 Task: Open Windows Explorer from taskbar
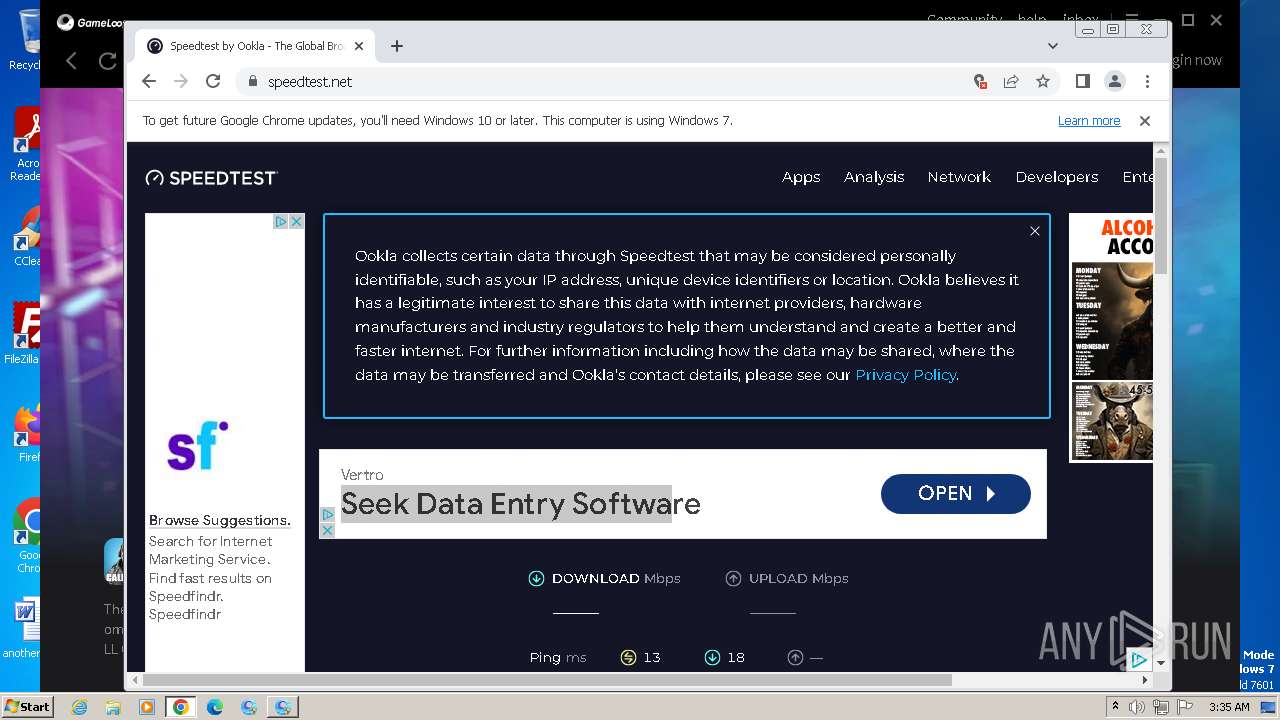113,707
